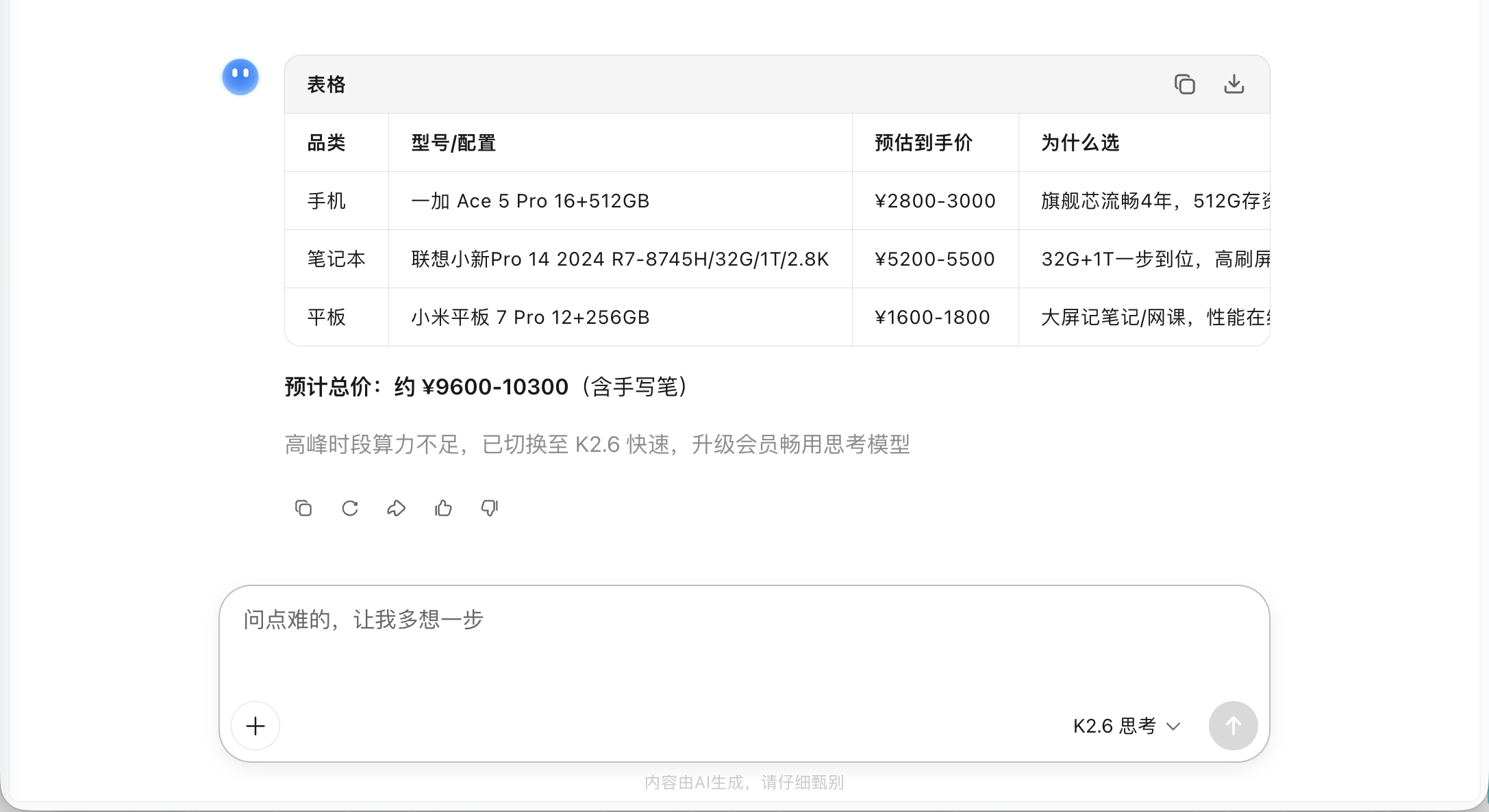Click the ¥1600-1800 price cell
This screenshot has width=1489, height=812.
pos(936,317)
